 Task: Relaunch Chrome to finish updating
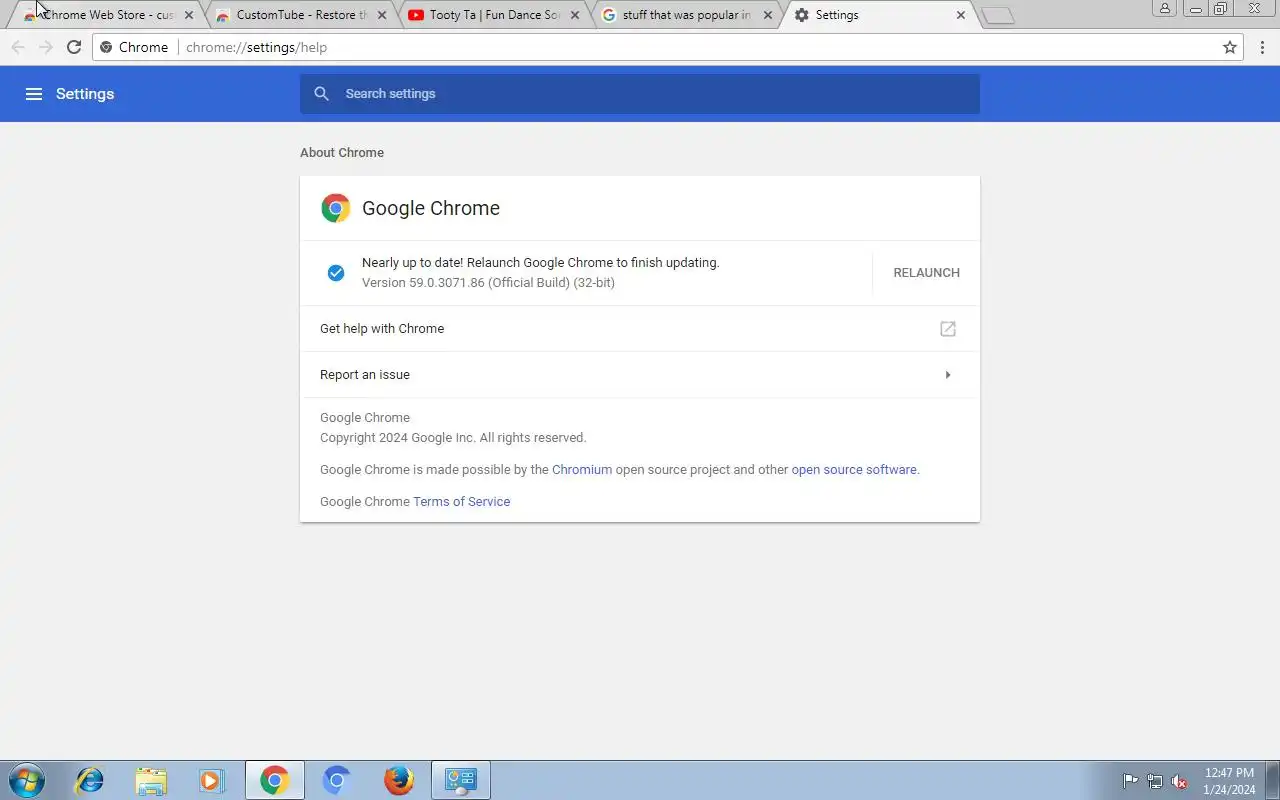[926, 273]
